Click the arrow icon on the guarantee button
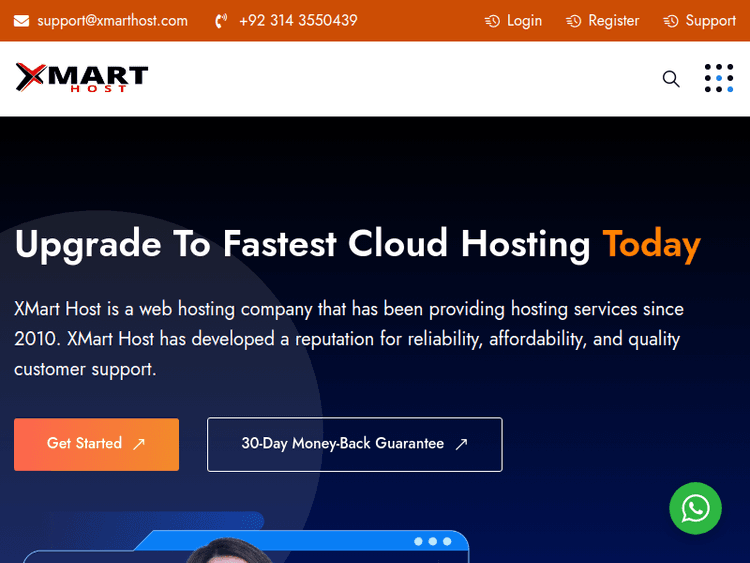The width and height of the screenshot is (750, 563). (461, 444)
